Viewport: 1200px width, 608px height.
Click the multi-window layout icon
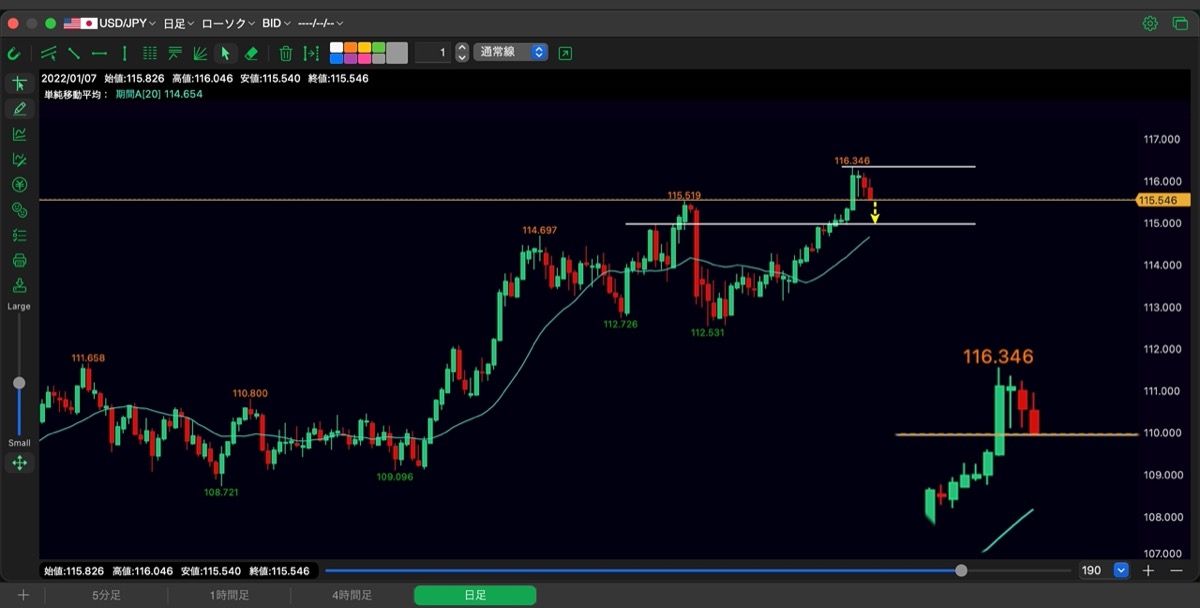tap(1180, 23)
